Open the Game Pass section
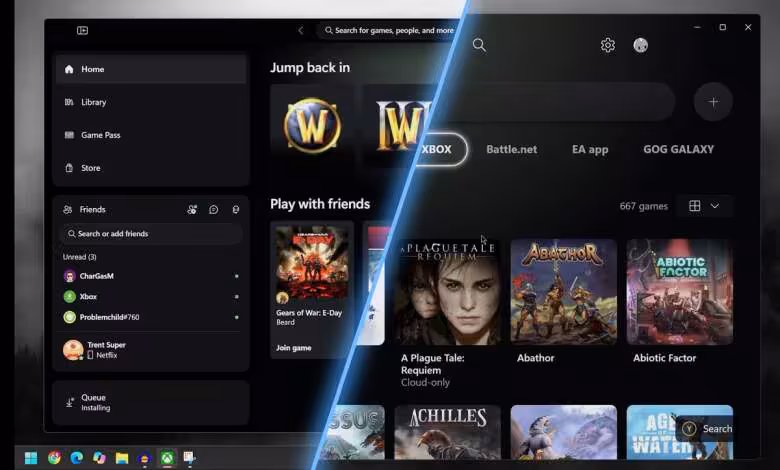Image resolution: width=780 pixels, height=470 pixels. 151,135
